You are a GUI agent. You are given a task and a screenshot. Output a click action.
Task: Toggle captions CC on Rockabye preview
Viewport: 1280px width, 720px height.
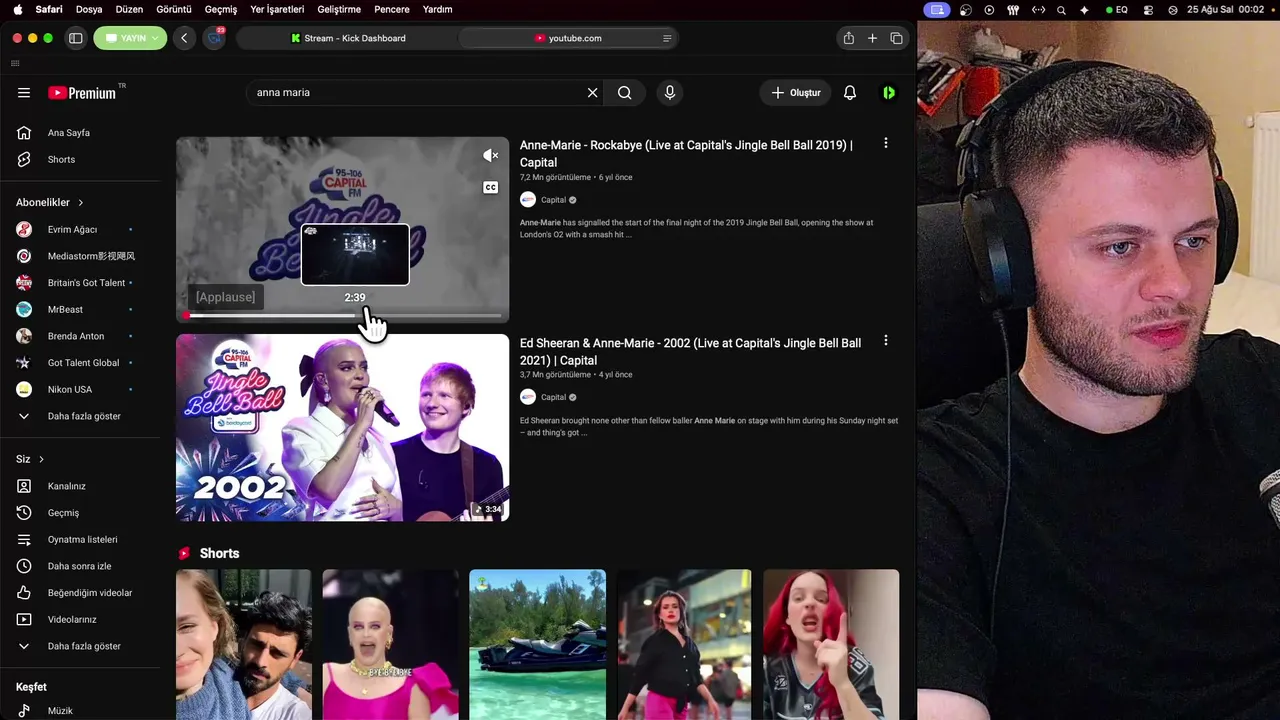pyautogui.click(x=490, y=187)
